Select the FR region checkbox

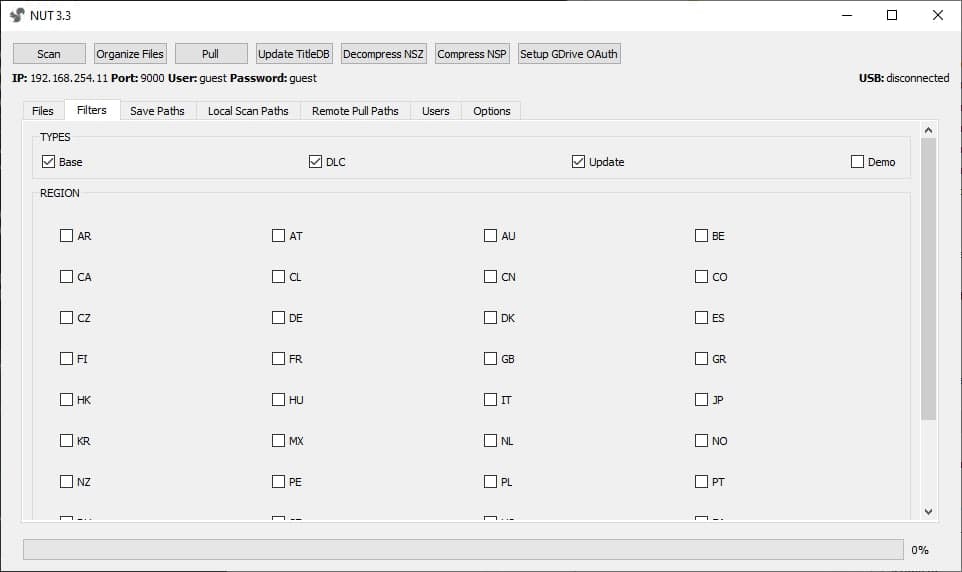pos(278,358)
